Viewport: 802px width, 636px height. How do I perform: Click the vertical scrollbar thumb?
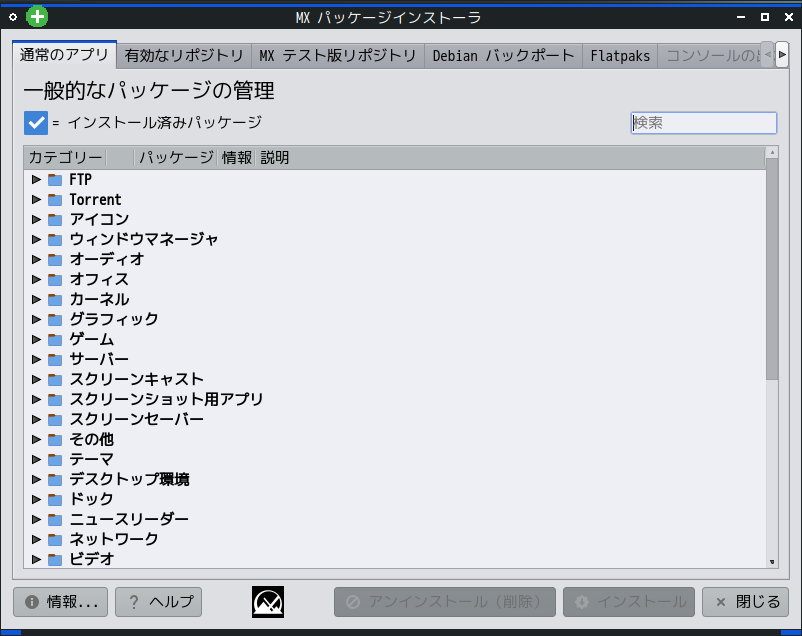click(x=772, y=269)
